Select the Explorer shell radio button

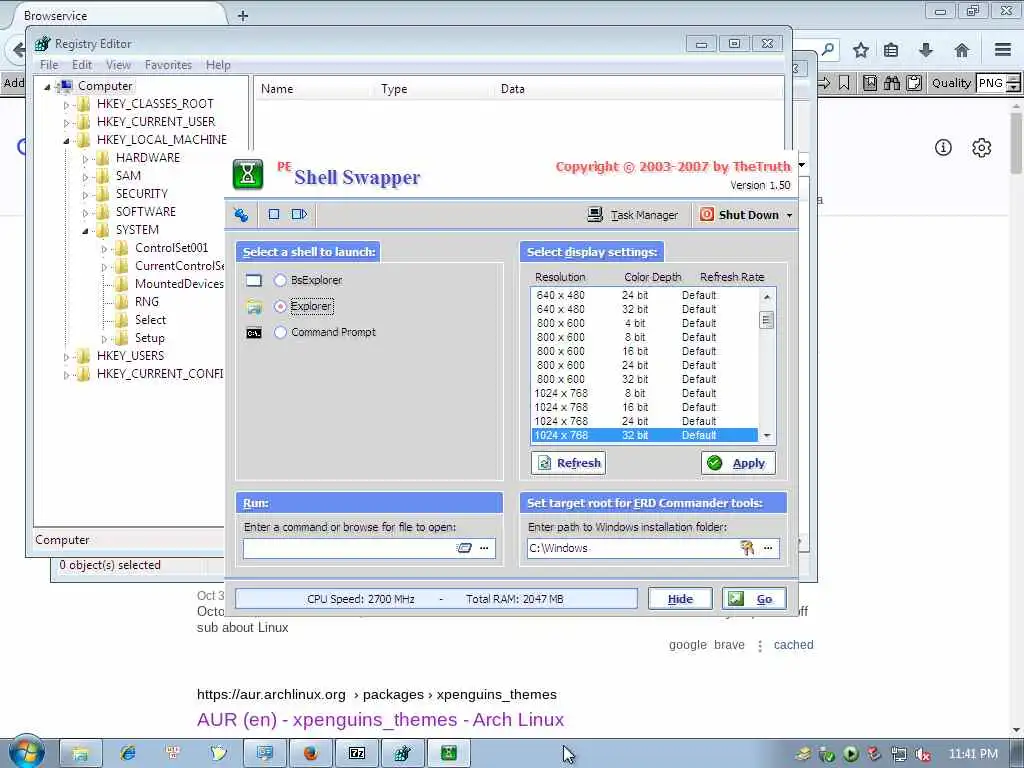[x=280, y=306]
